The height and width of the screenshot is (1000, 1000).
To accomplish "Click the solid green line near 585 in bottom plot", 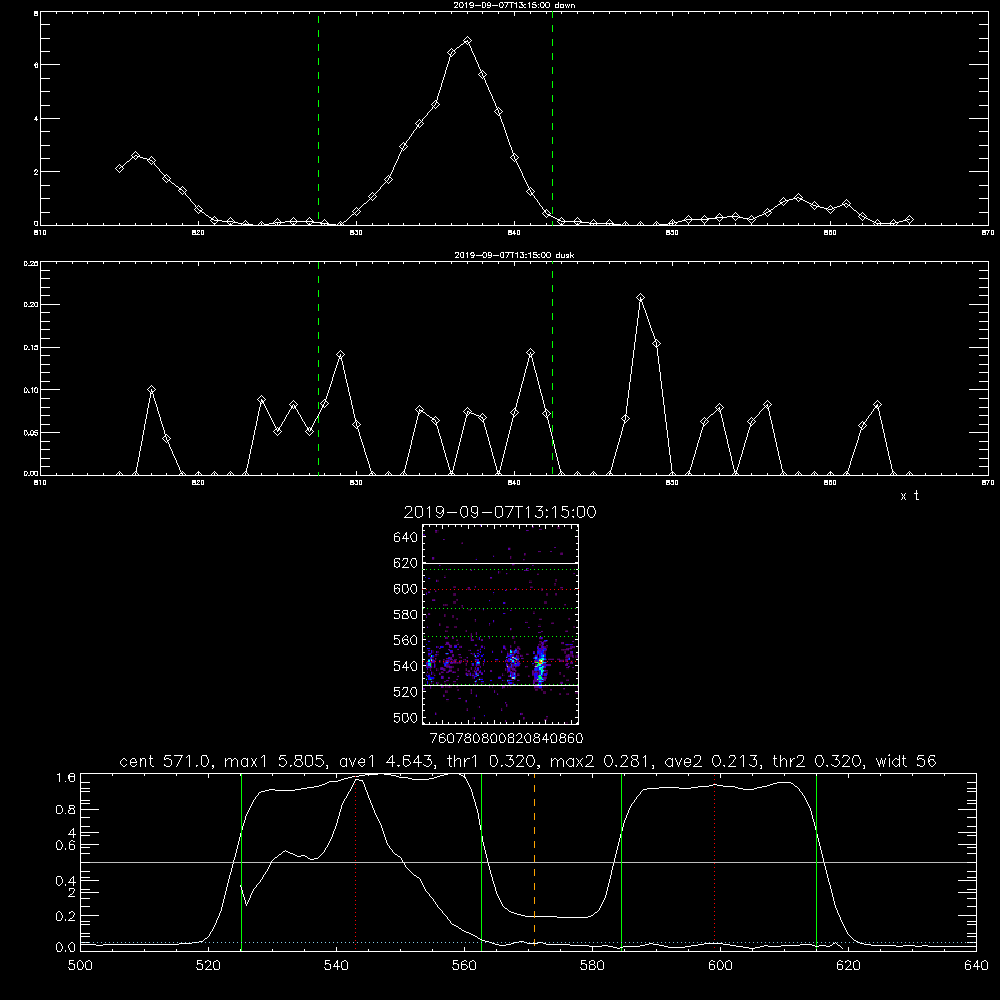I will coord(621,861).
